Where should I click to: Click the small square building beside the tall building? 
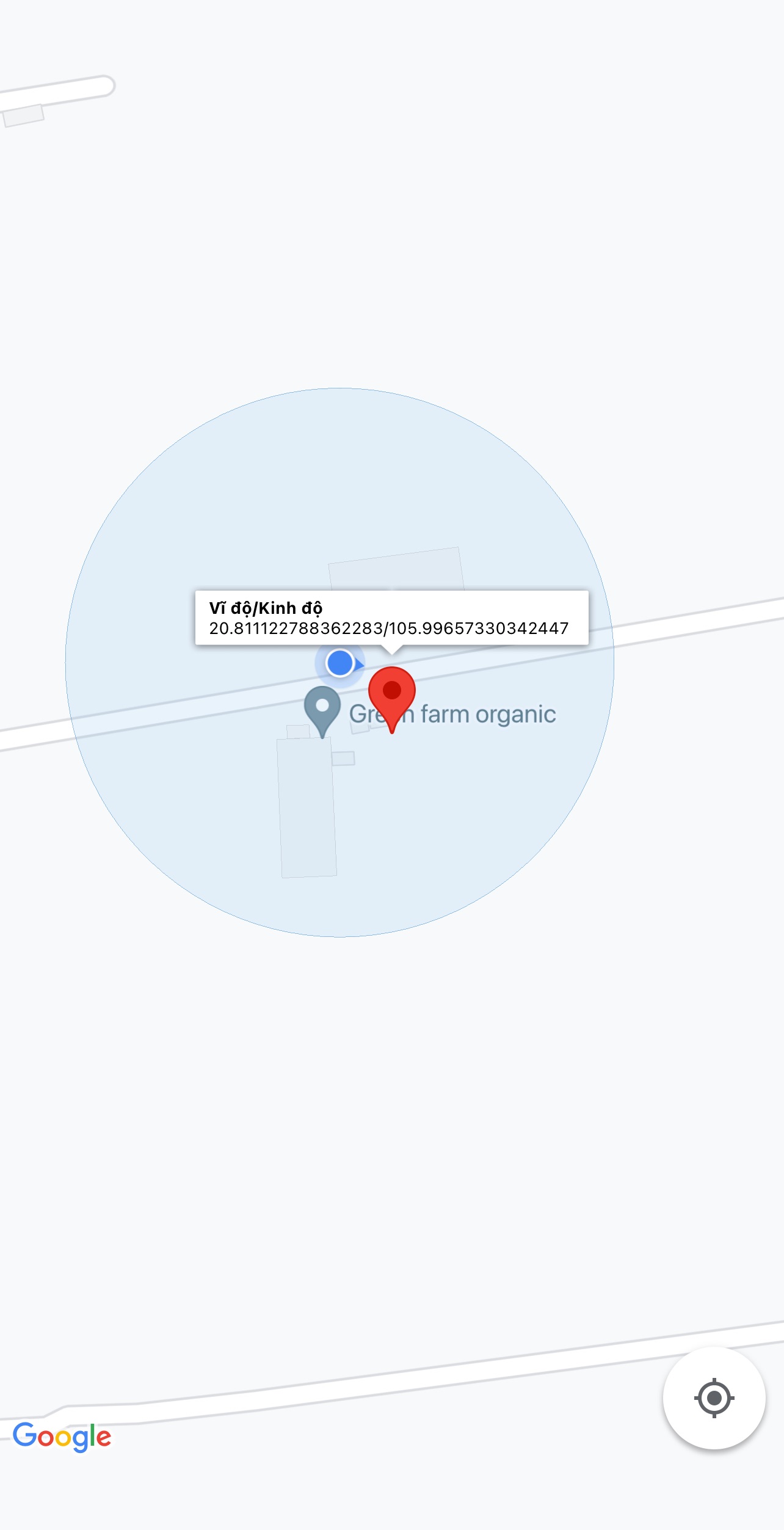(343, 759)
